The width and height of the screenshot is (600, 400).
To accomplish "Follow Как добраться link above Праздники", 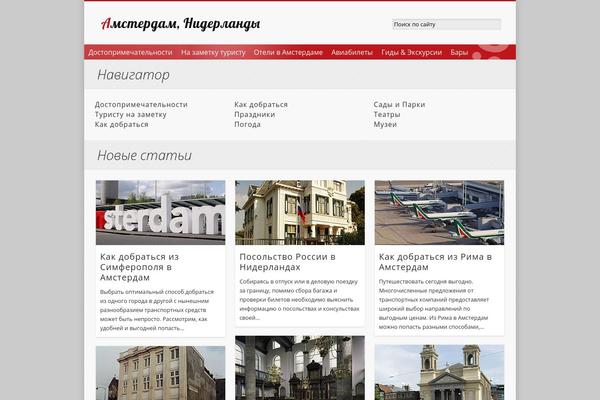I will (x=261, y=104).
